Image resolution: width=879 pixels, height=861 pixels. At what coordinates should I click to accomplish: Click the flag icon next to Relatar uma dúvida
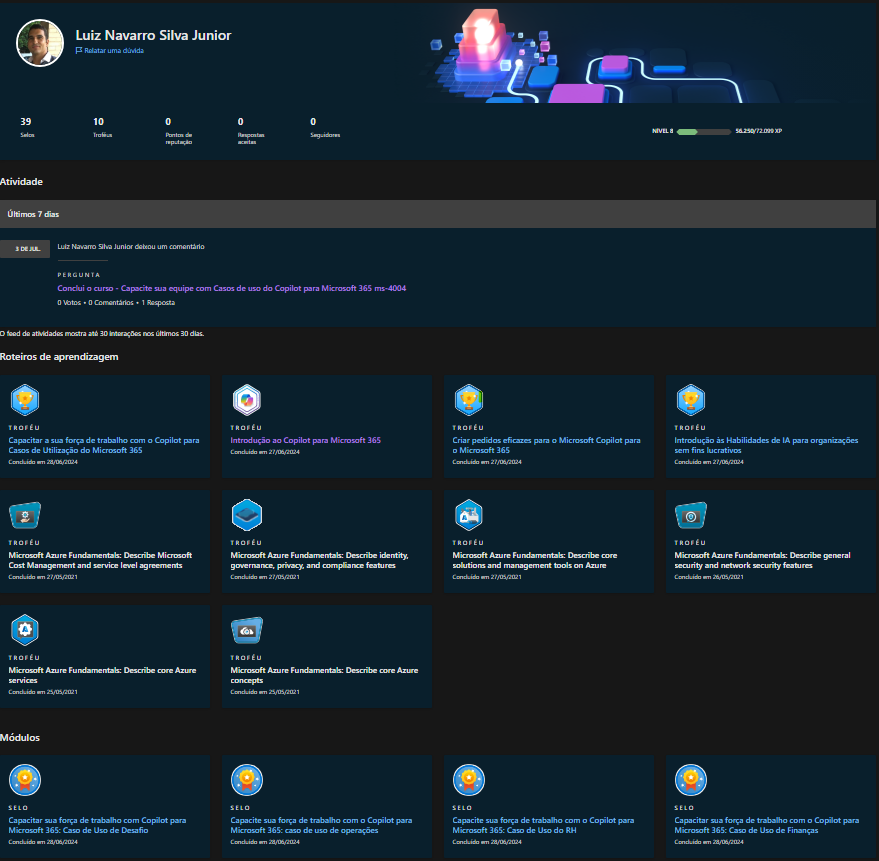coord(79,50)
